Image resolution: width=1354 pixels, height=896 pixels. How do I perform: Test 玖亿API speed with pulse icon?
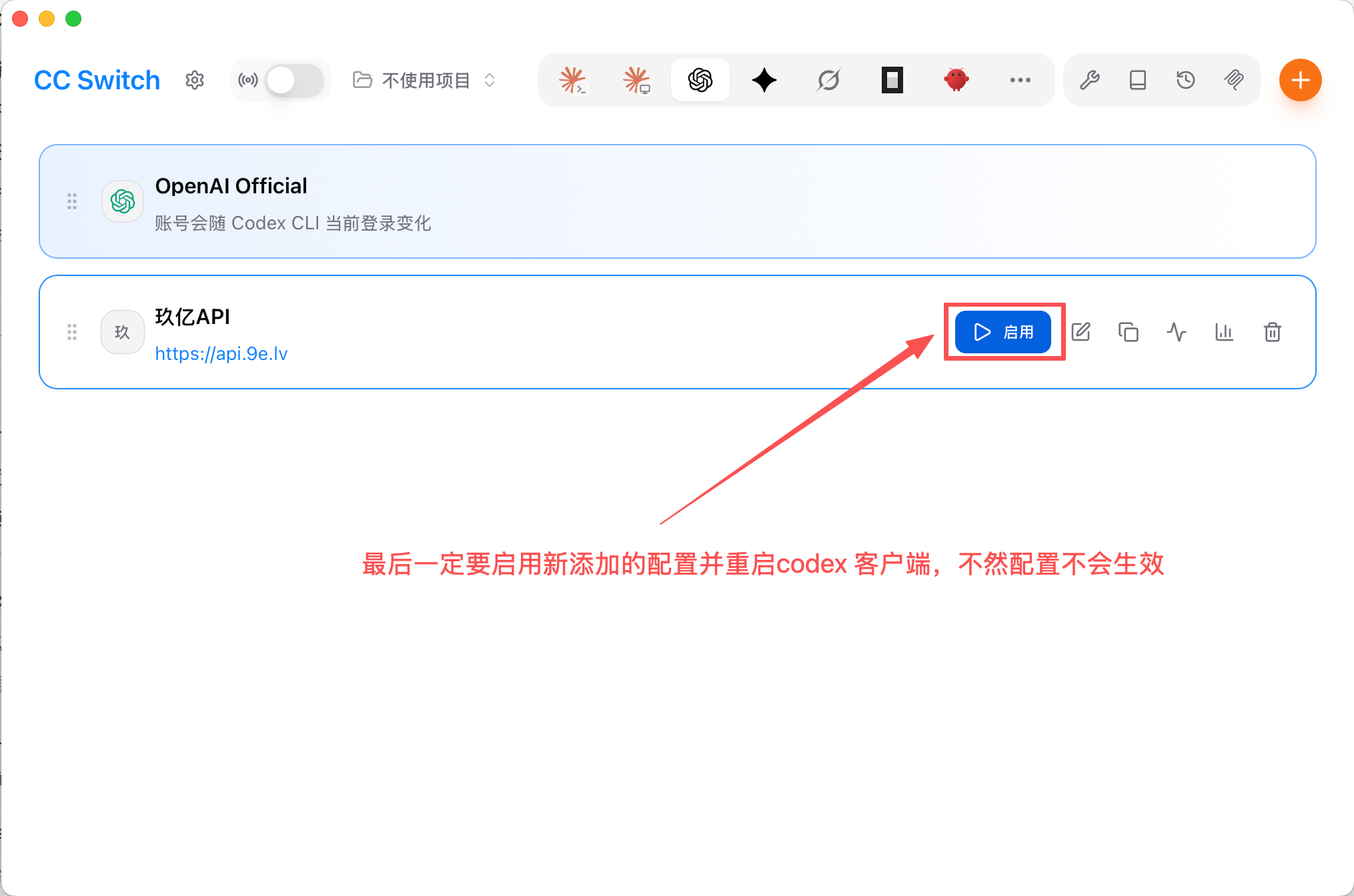[x=1177, y=332]
